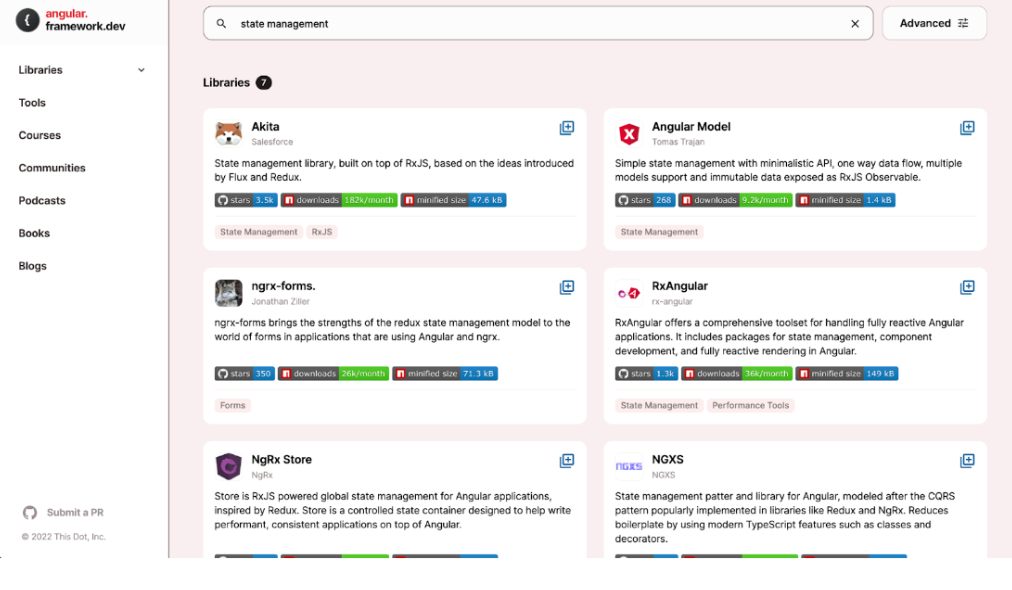Screen dimensions: 1012x590
Task: Select RxAngular's State Management tag
Action: 659,405
